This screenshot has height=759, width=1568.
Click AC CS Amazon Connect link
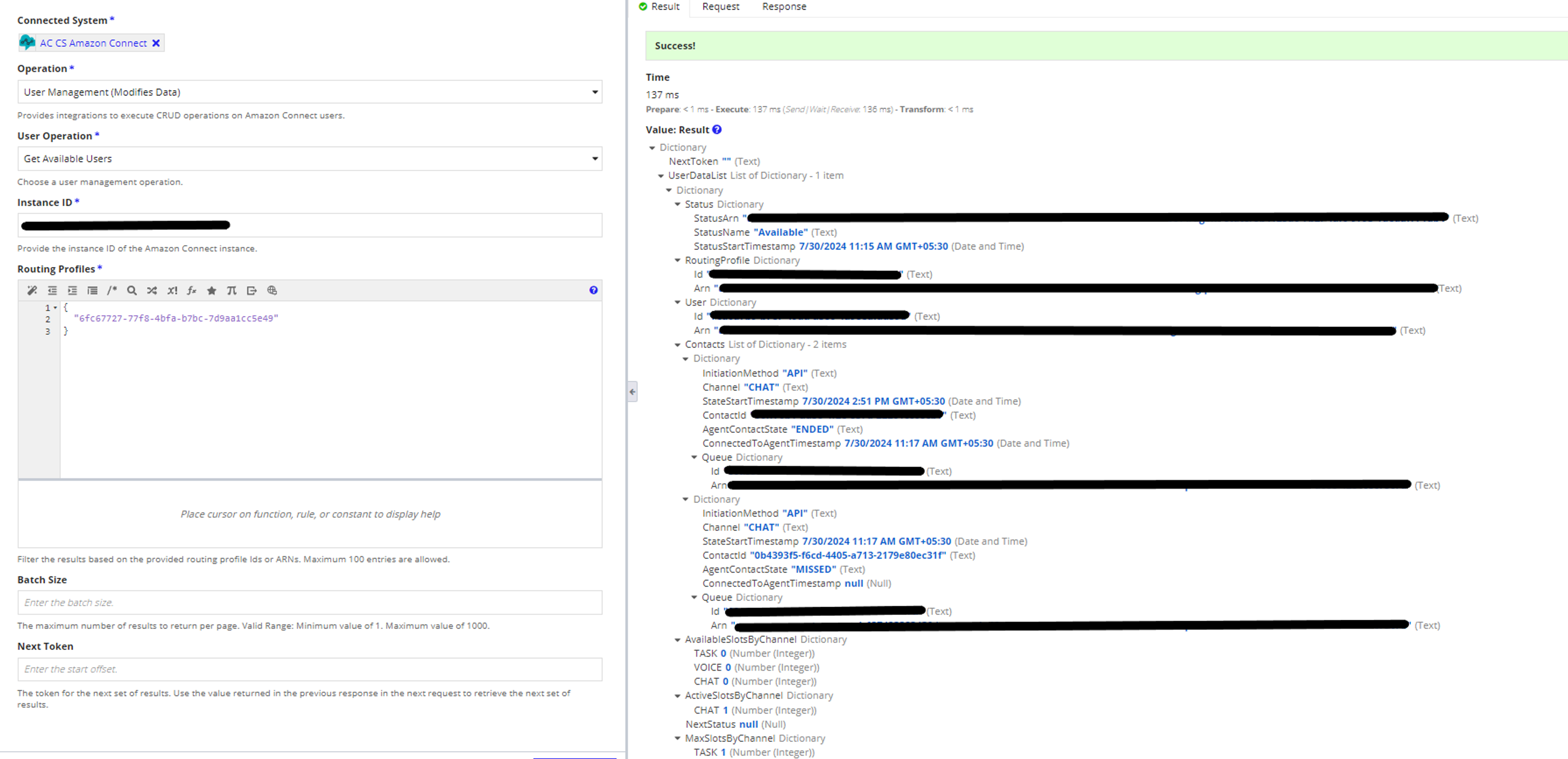point(93,42)
